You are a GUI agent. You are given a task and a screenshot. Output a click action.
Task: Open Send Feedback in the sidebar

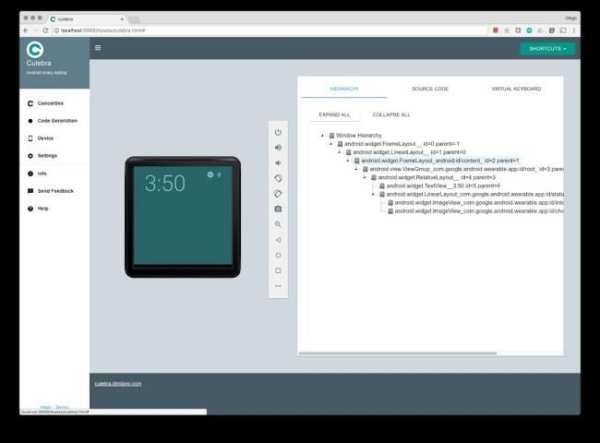[55, 191]
